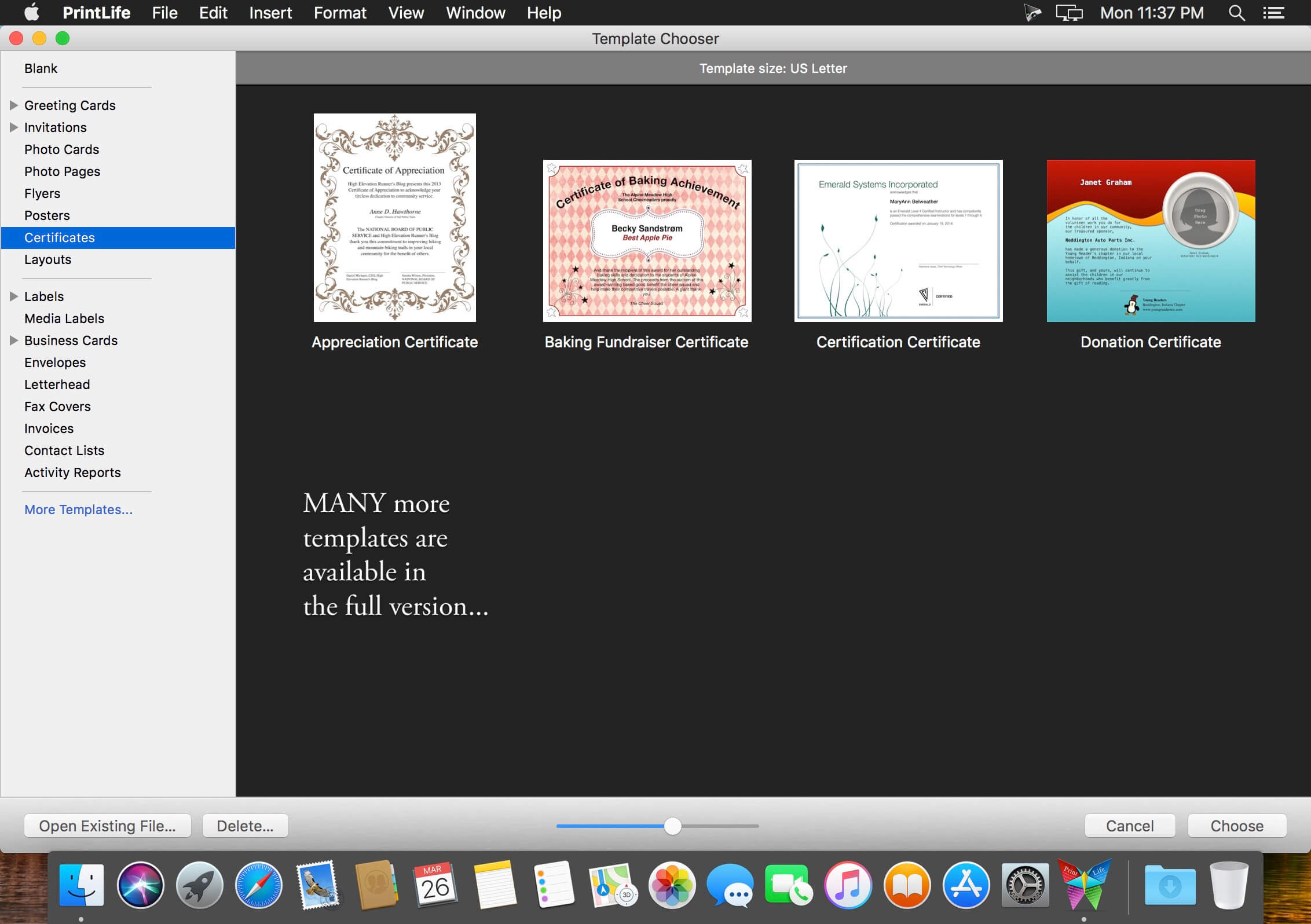
Task: Open System Preferences gear icon
Action: [1025, 885]
